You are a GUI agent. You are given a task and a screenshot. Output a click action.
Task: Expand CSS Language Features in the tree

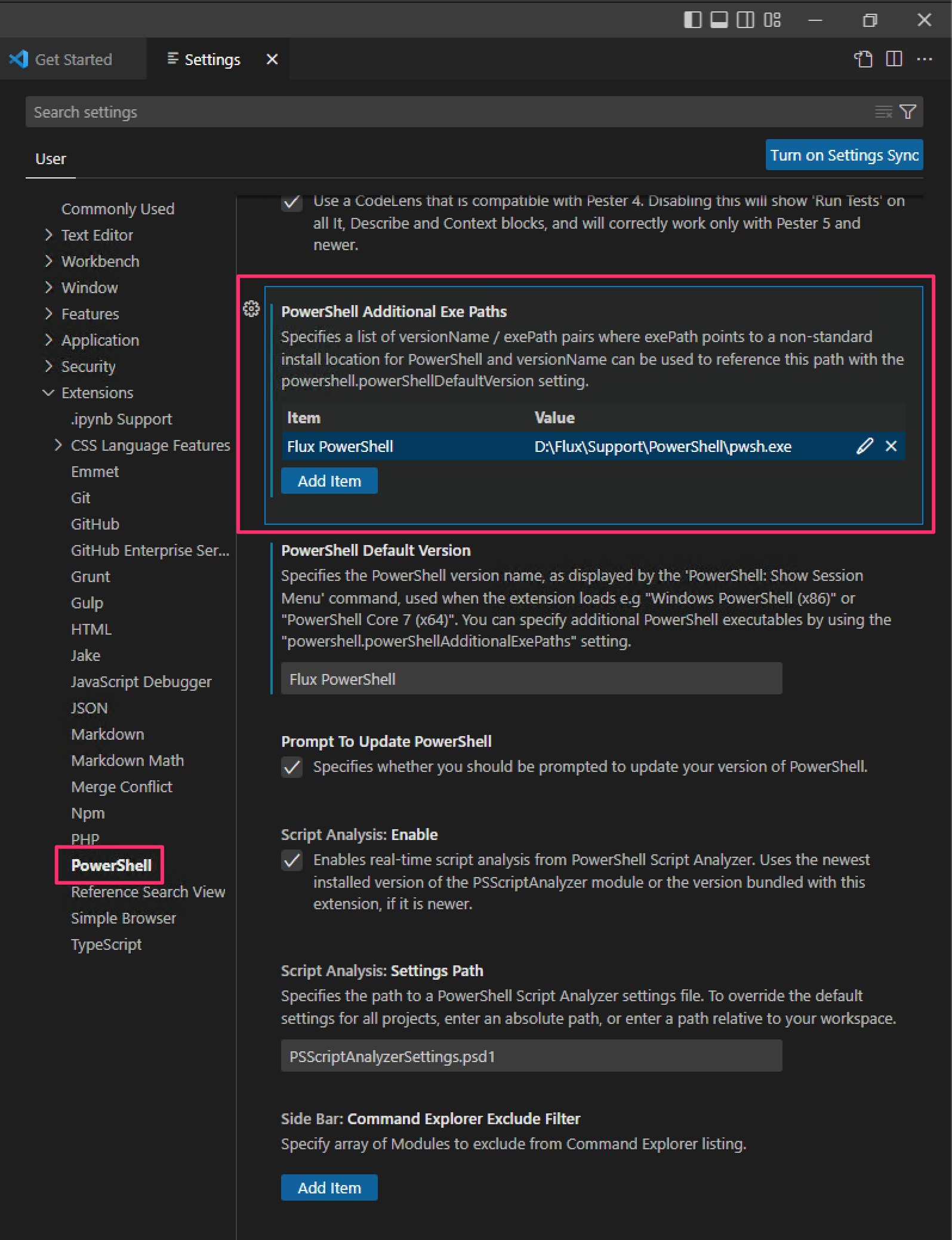(58, 445)
